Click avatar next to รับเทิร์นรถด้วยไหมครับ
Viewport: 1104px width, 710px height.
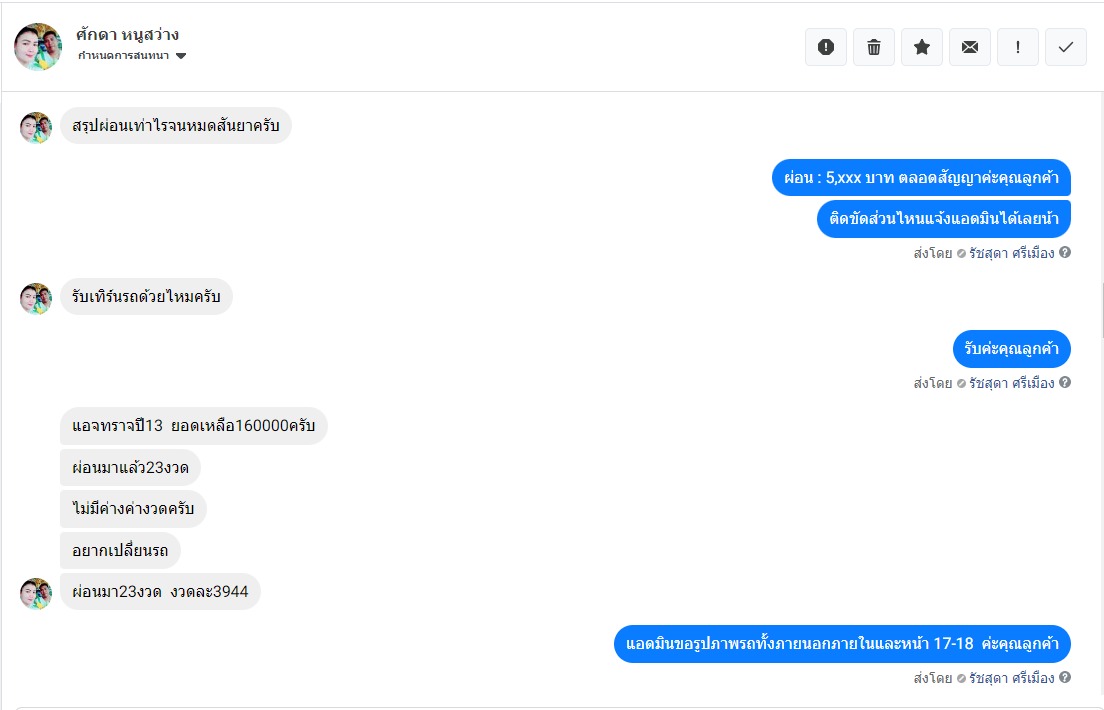point(36,298)
